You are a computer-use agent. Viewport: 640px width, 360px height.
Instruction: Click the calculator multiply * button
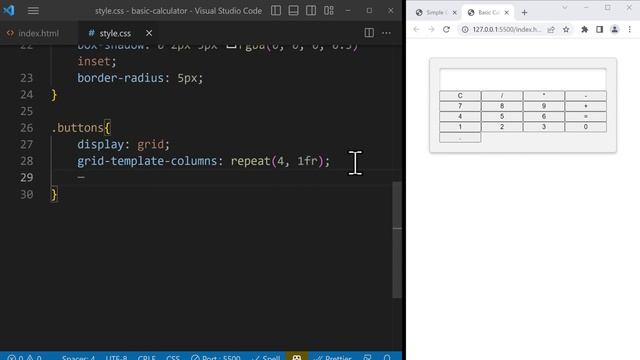pyautogui.click(x=544, y=96)
